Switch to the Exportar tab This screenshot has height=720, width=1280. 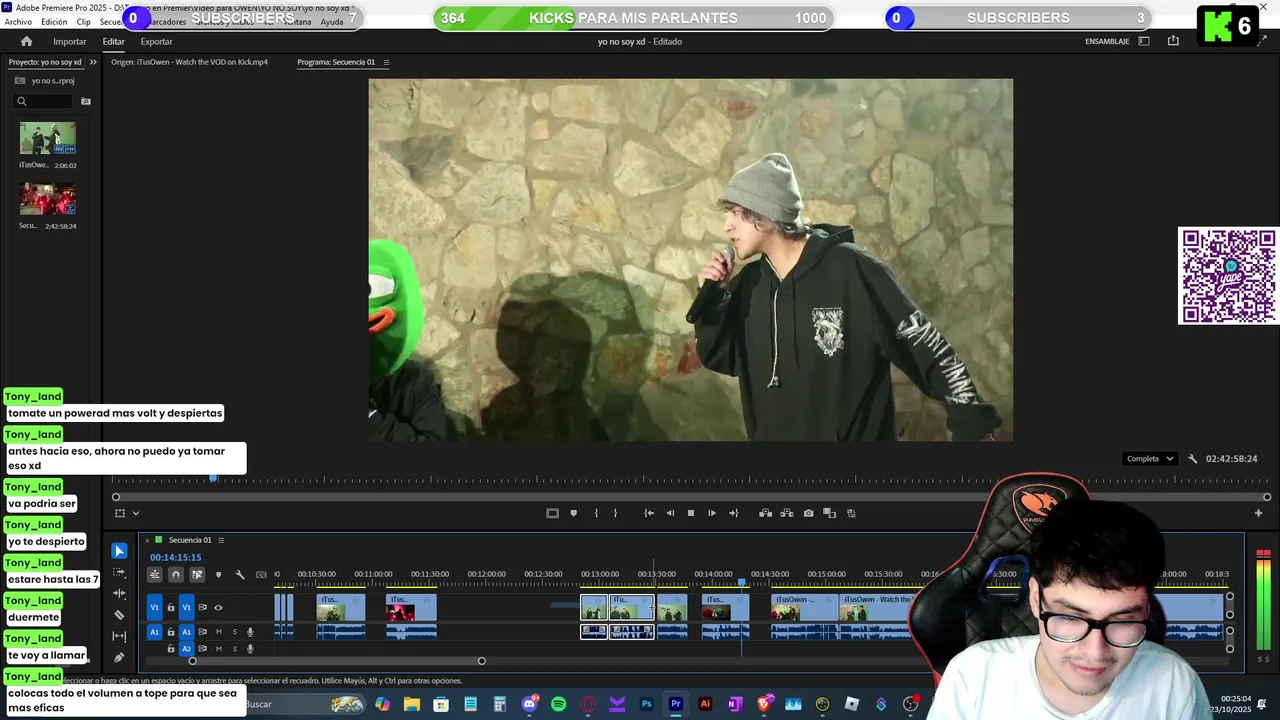[156, 41]
